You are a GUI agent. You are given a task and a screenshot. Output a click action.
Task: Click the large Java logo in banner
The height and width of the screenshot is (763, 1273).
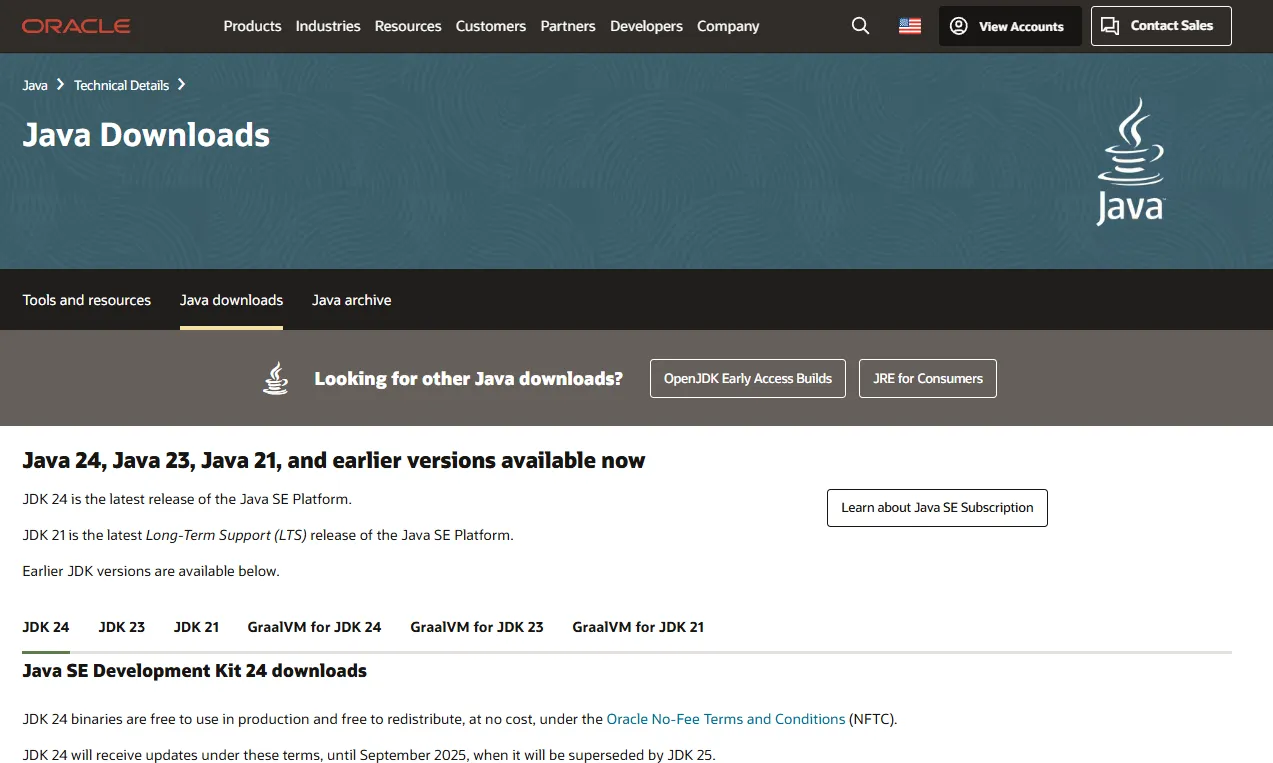[x=1131, y=161]
